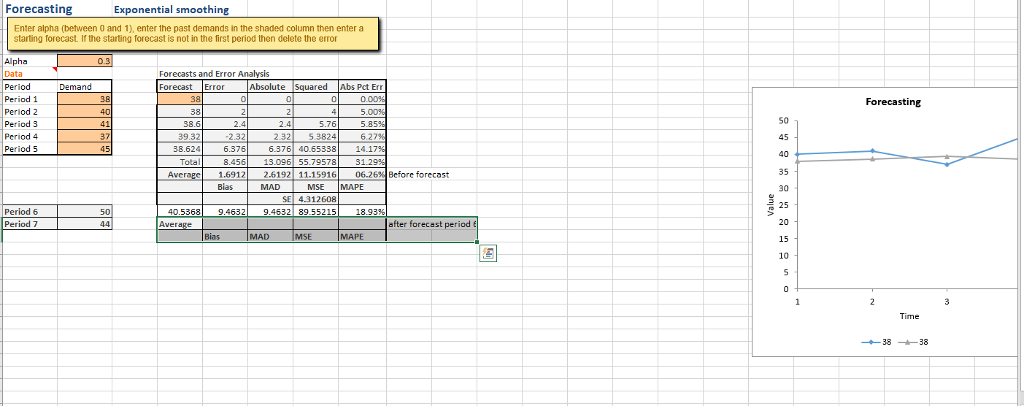The image size is (1024, 406).
Task: Click the Period 7 label cell
Action: click(x=30, y=224)
